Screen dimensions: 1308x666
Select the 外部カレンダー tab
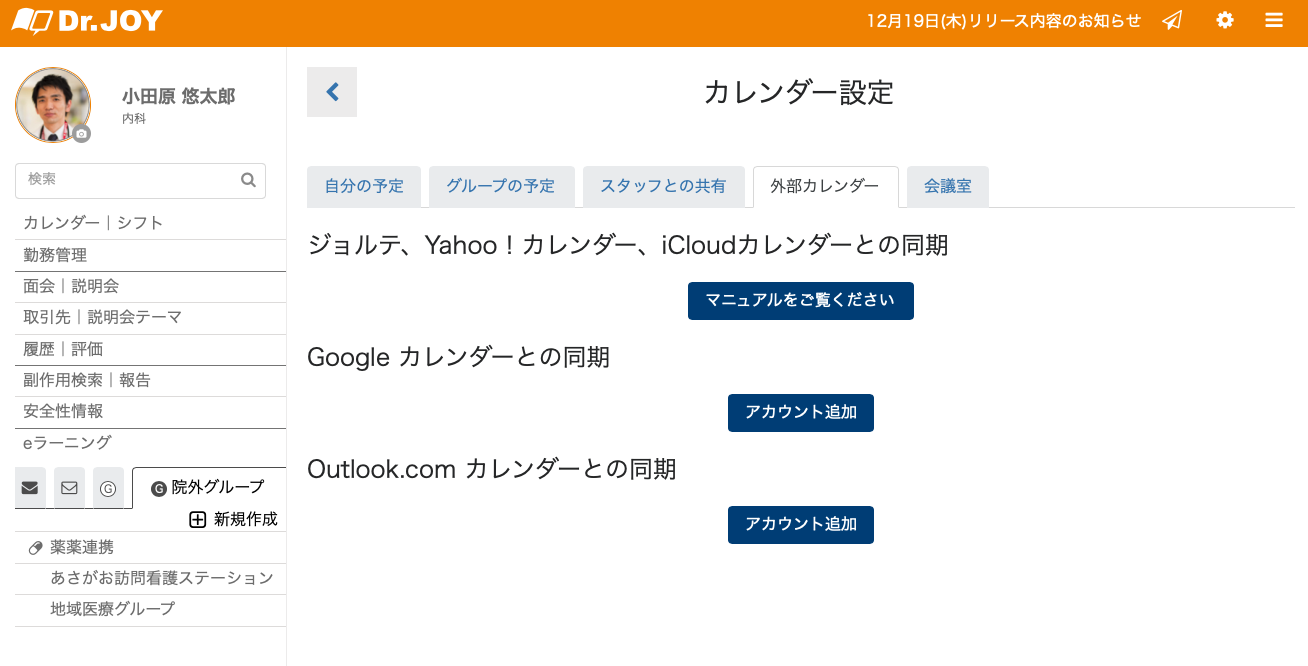click(825, 187)
